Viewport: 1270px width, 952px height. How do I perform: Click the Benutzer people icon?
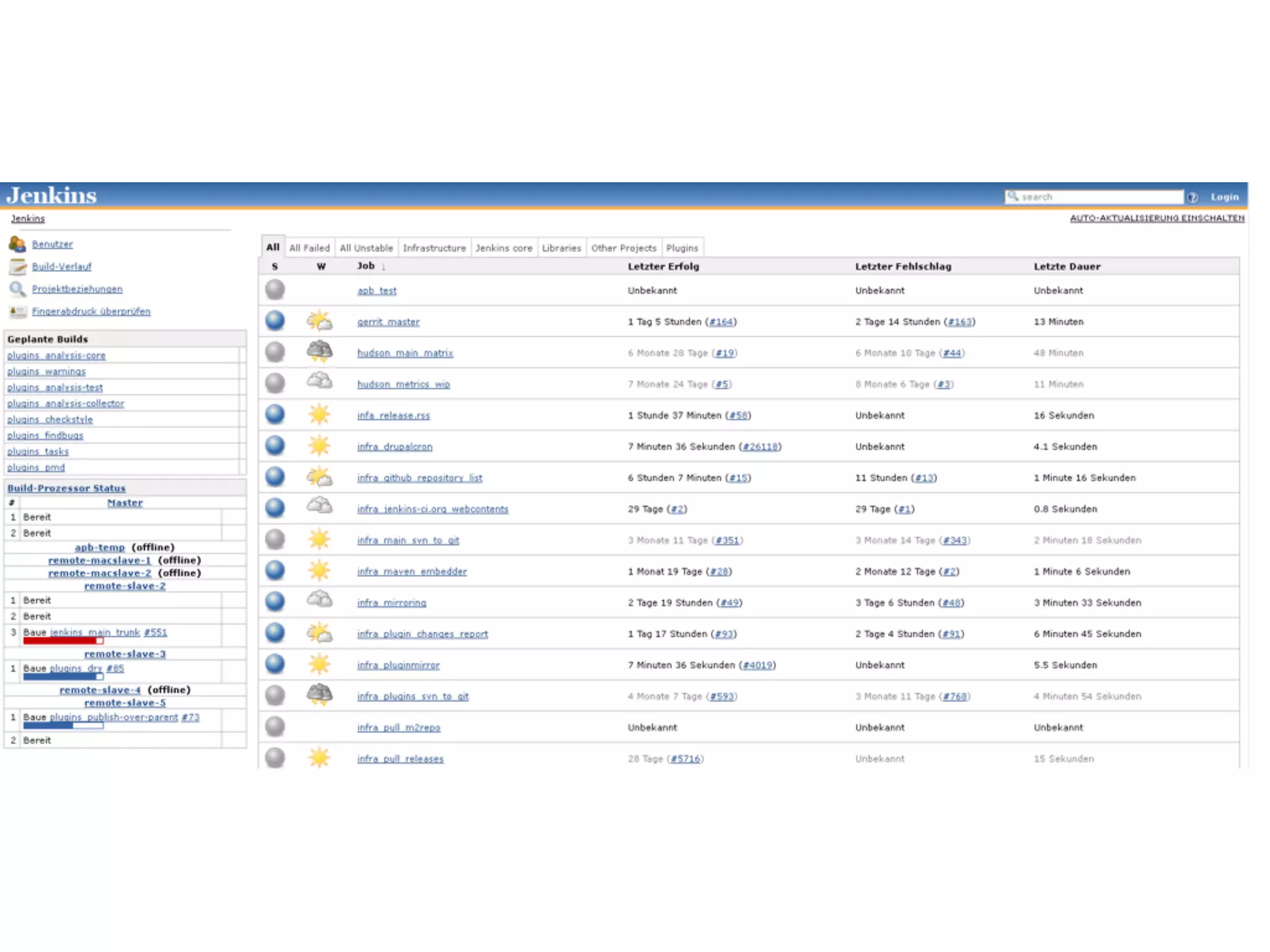(x=17, y=244)
